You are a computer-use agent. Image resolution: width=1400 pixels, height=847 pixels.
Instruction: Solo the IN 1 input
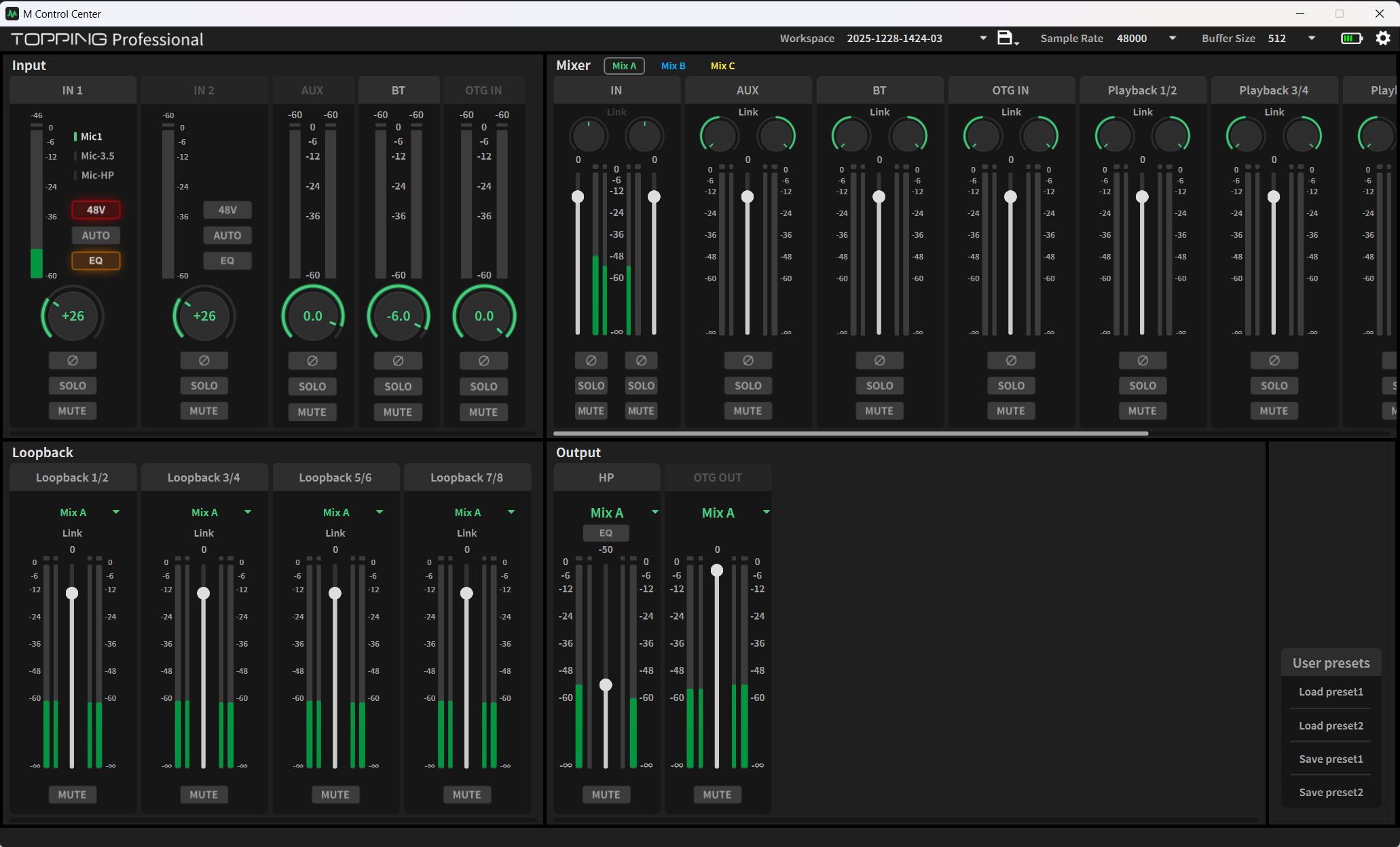click(x=73, y=386)
